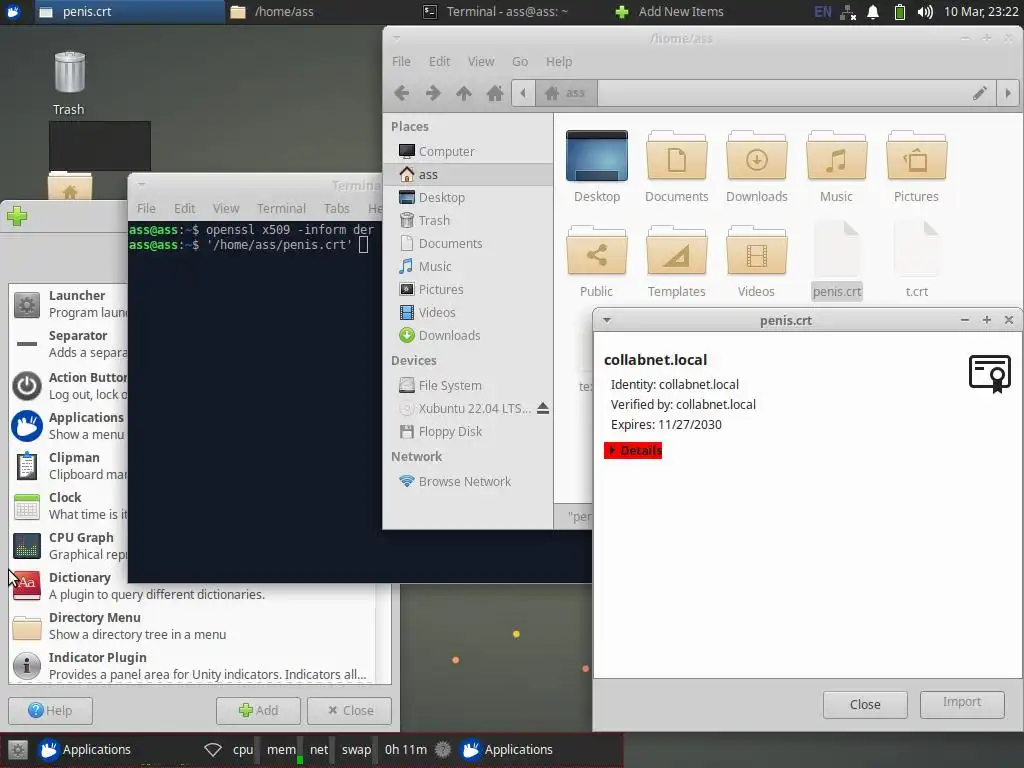Click the network connection icon in the top panel

point(848,12)
